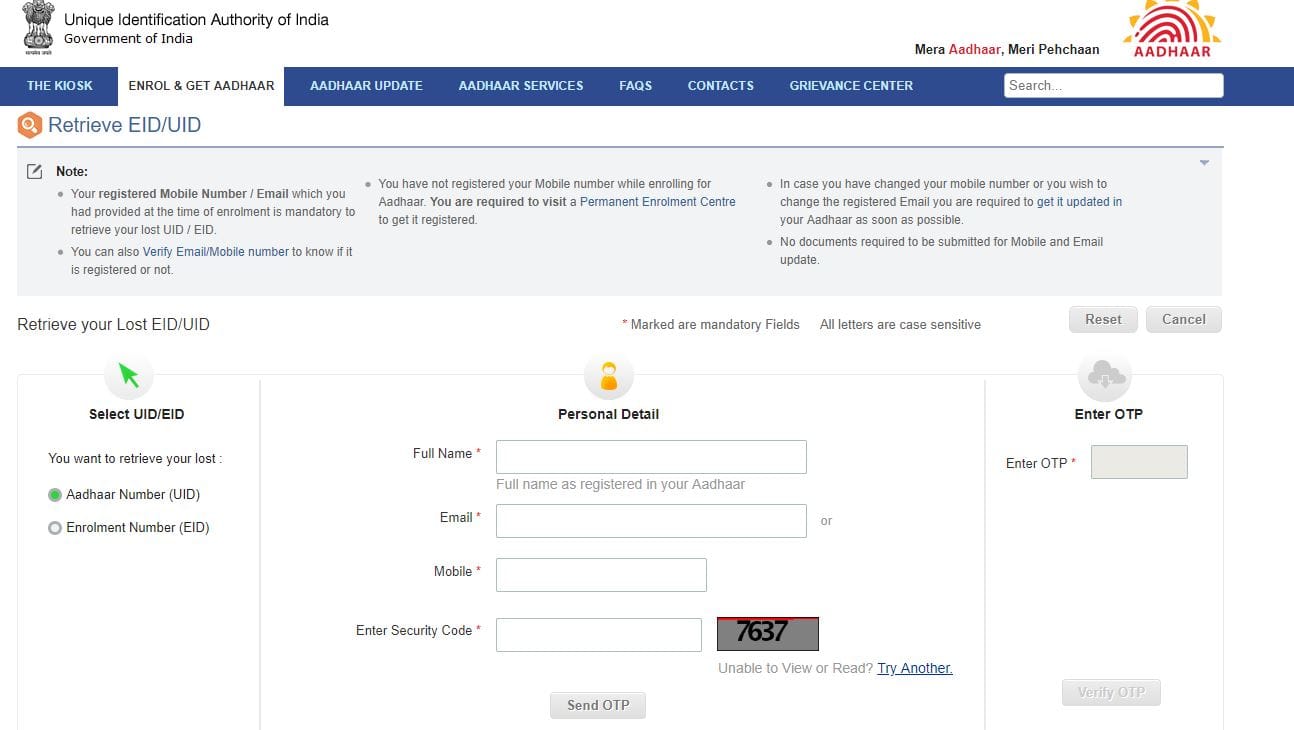The height and width of the screenshot is (730, 1294).
Task: Open the Verify Email/Mobile number link
Action: click(215, 252)
